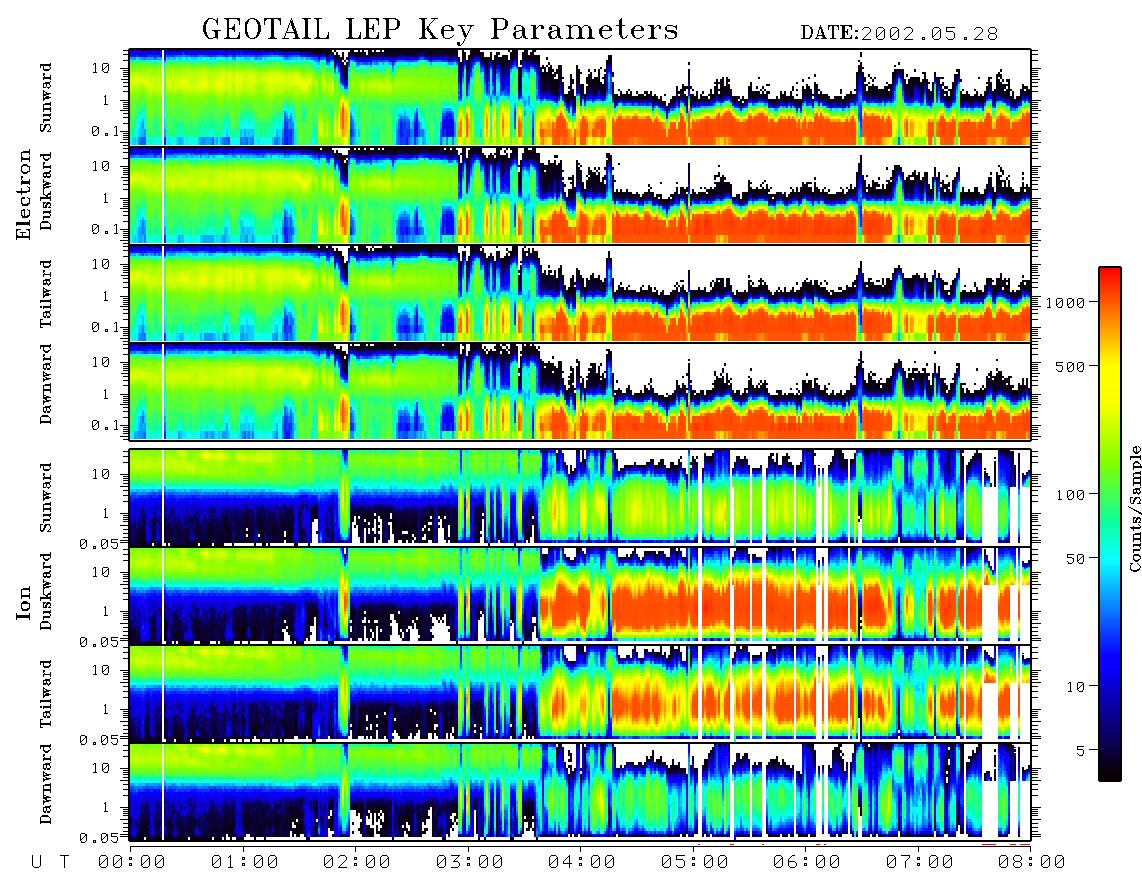Click the "DATE:2002.05.28" label
Image resolution: width=1142 pixels, height=880 pixels.
[x=899, y=34]
